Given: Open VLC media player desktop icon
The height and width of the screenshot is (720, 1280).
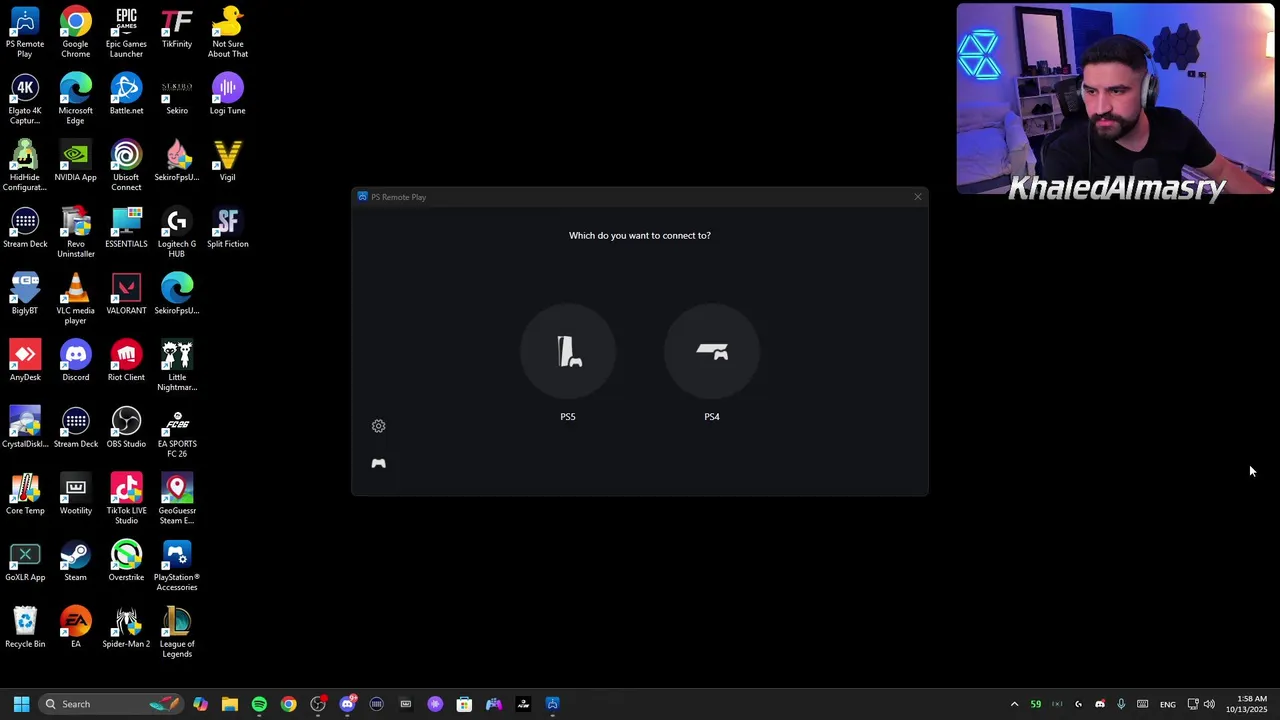Looking at the screenshot, I should (75, 299).
